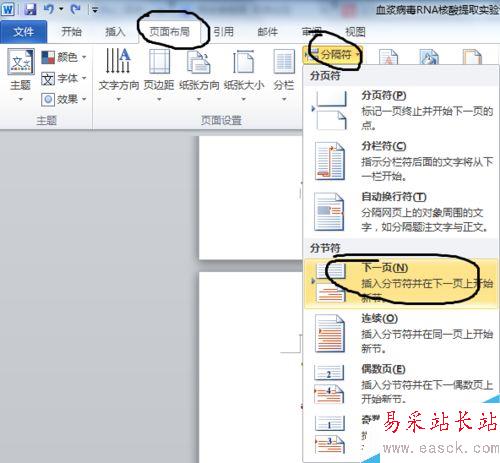
Task: Expand the 文字方向 dropdown arrow
Action: 119,99
